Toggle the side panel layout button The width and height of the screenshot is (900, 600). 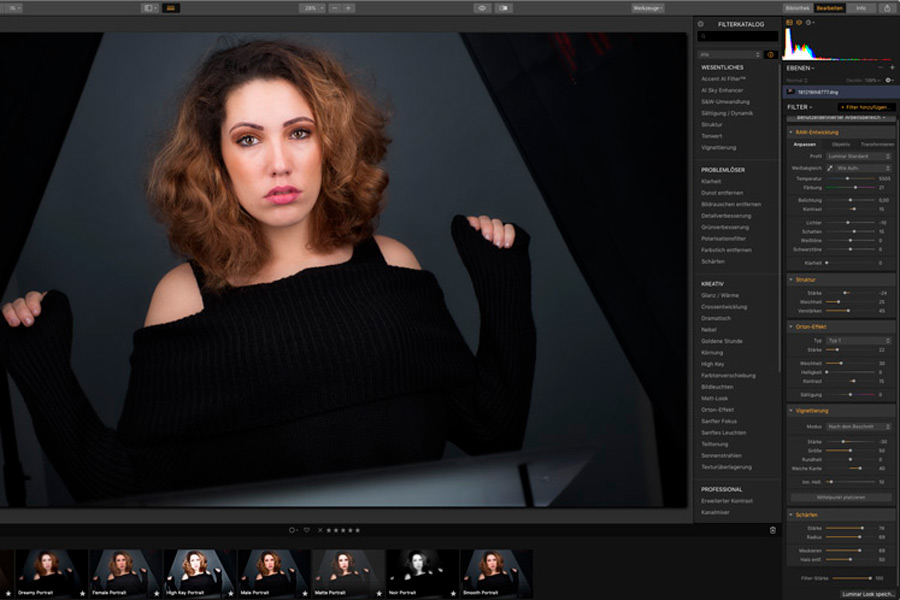click(x=150, y=8)
